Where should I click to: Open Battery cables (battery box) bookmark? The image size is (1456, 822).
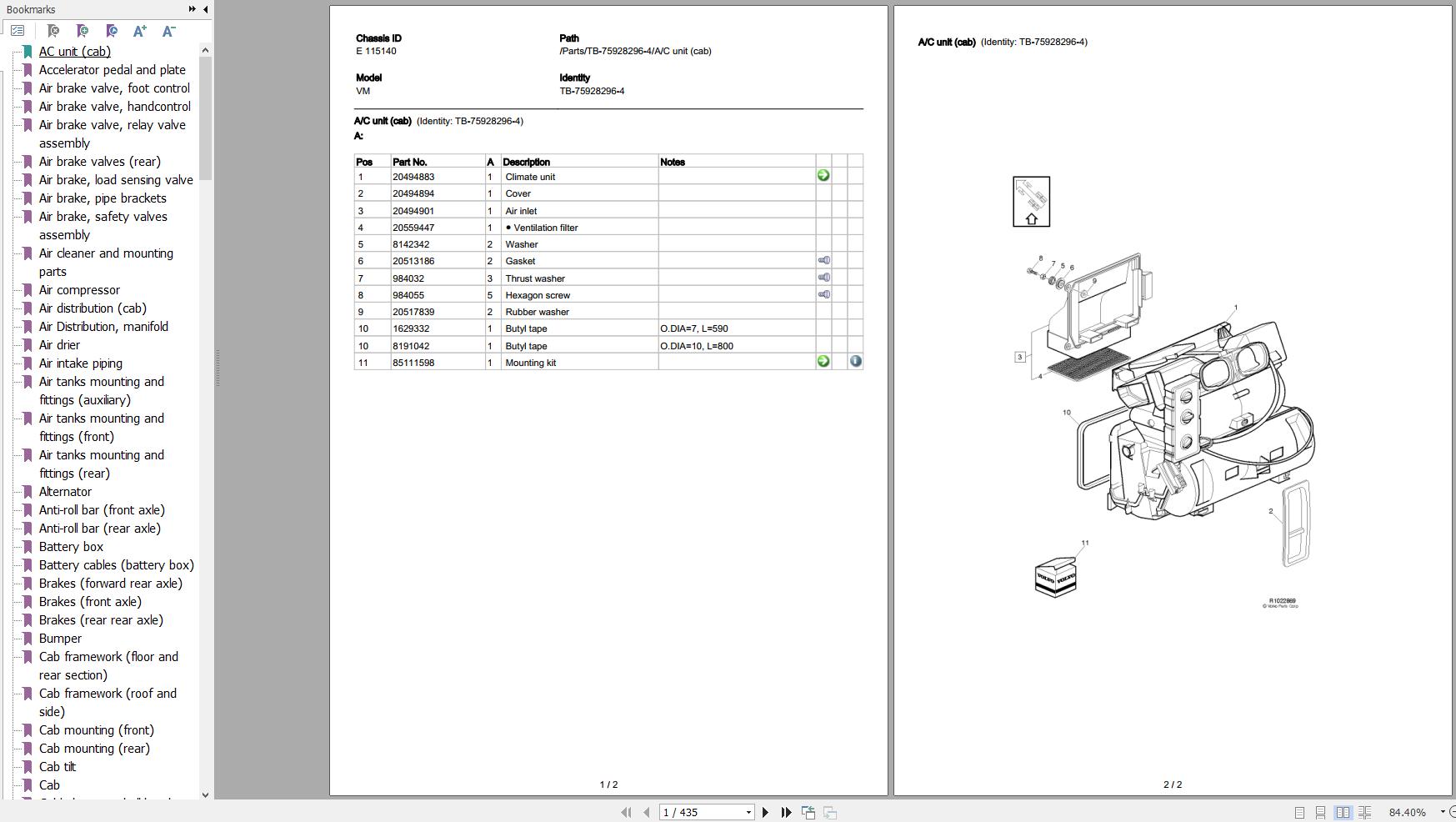117,565
